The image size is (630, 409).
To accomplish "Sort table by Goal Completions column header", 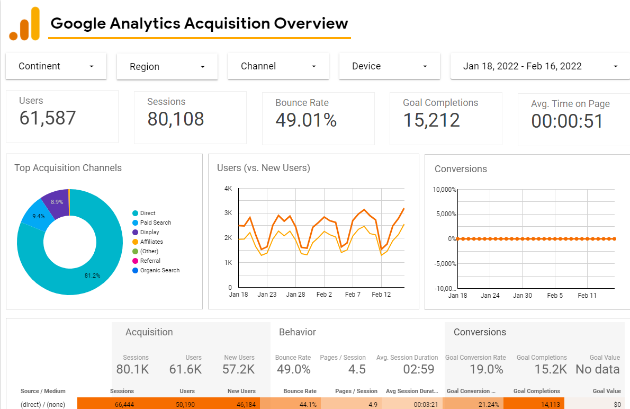I will 537,391.
